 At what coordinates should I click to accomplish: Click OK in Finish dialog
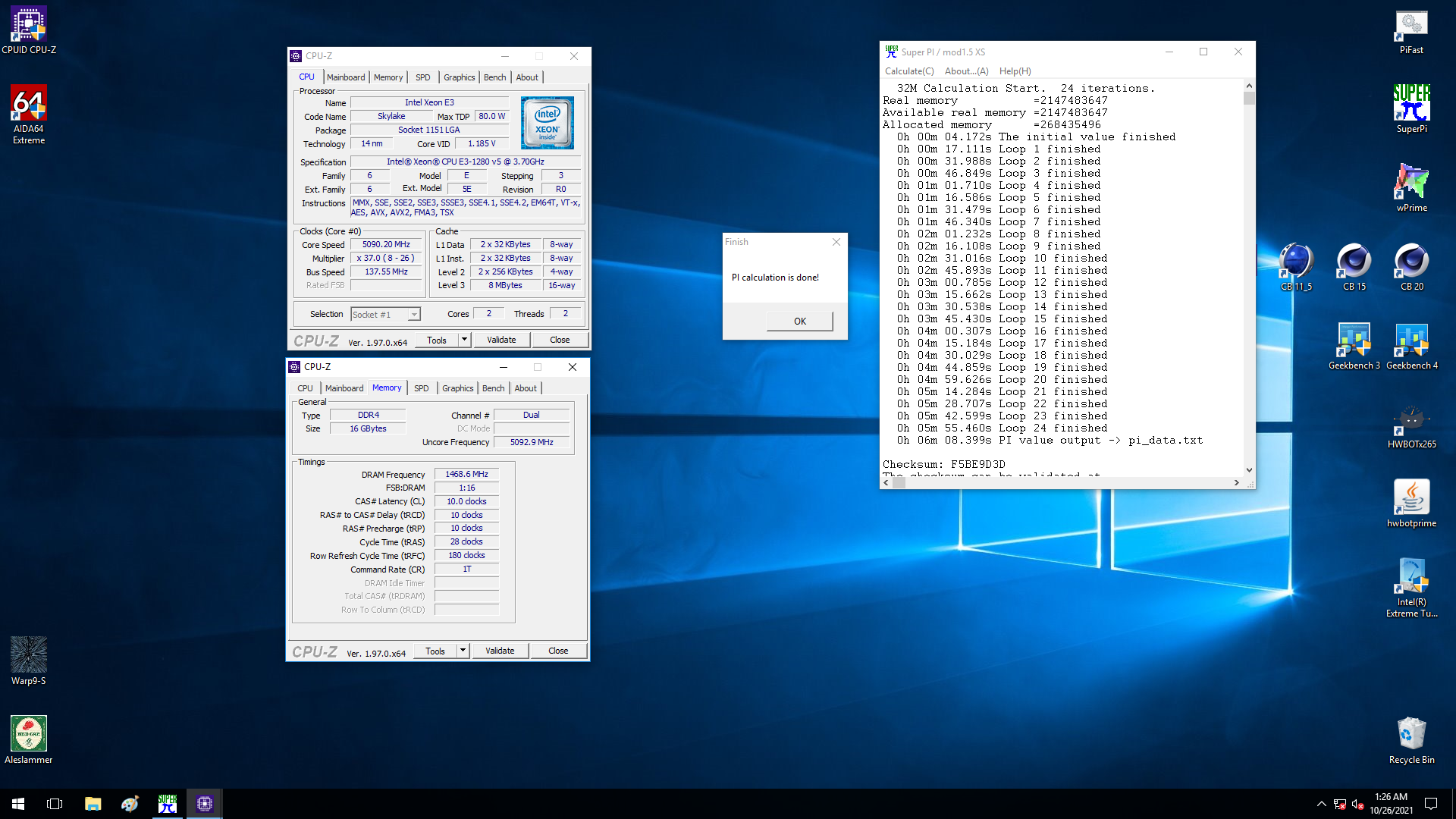tap(799, 322)
